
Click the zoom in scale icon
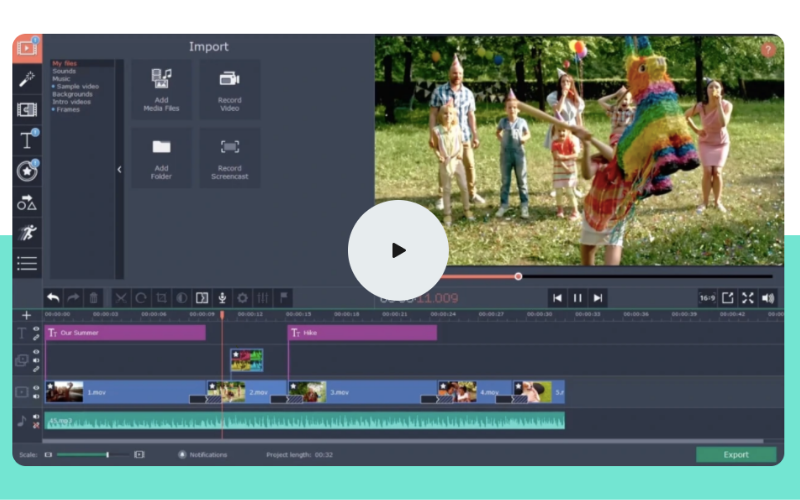click(x=139, y=455)
